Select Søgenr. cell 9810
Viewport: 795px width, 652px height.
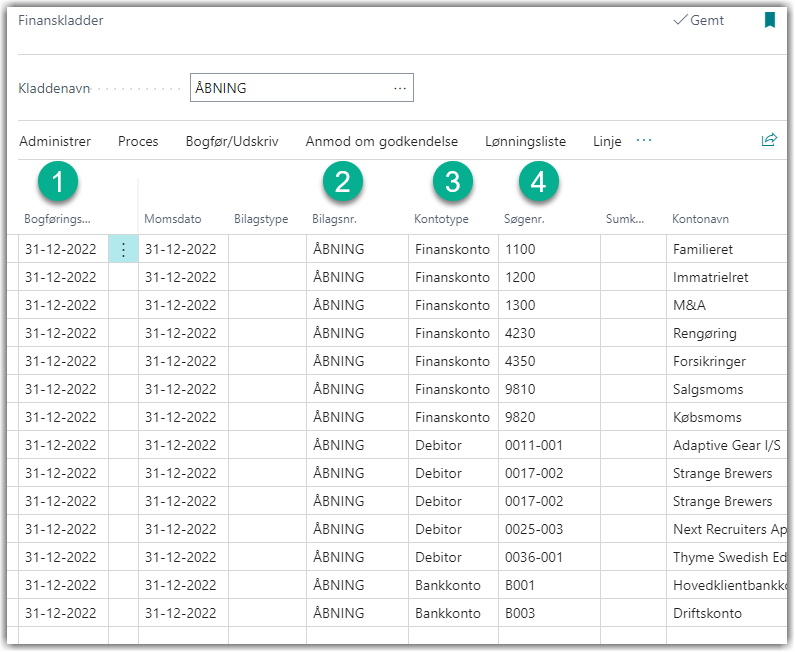coord(549,389)
